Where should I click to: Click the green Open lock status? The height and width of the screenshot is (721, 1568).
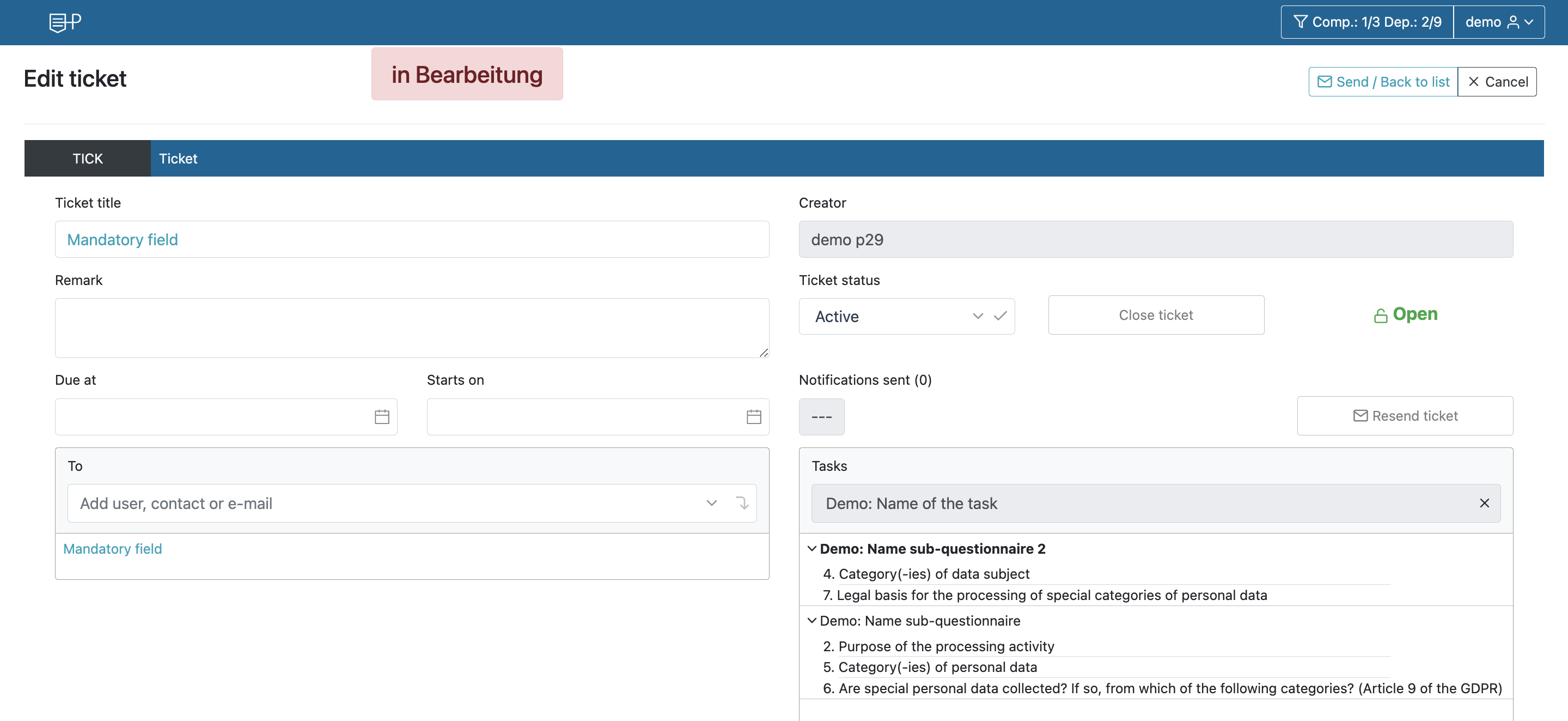coord(1406,314)
